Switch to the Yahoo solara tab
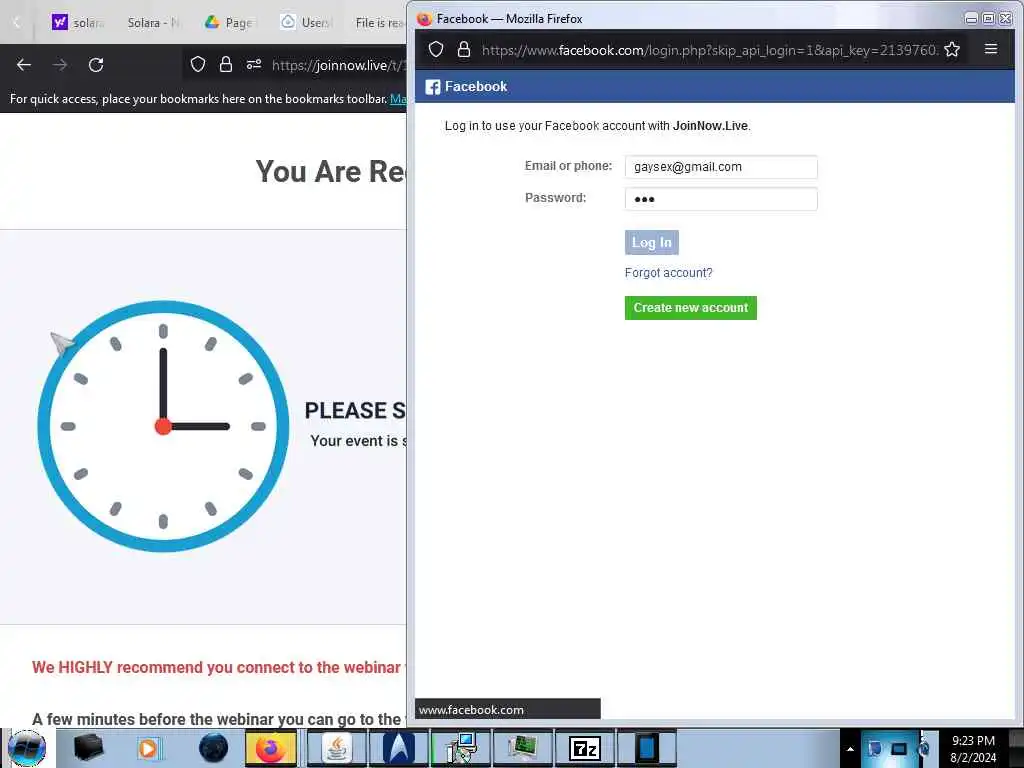Image resolution: width=1024 pixels, height=768 pixels. coord(78,23)
